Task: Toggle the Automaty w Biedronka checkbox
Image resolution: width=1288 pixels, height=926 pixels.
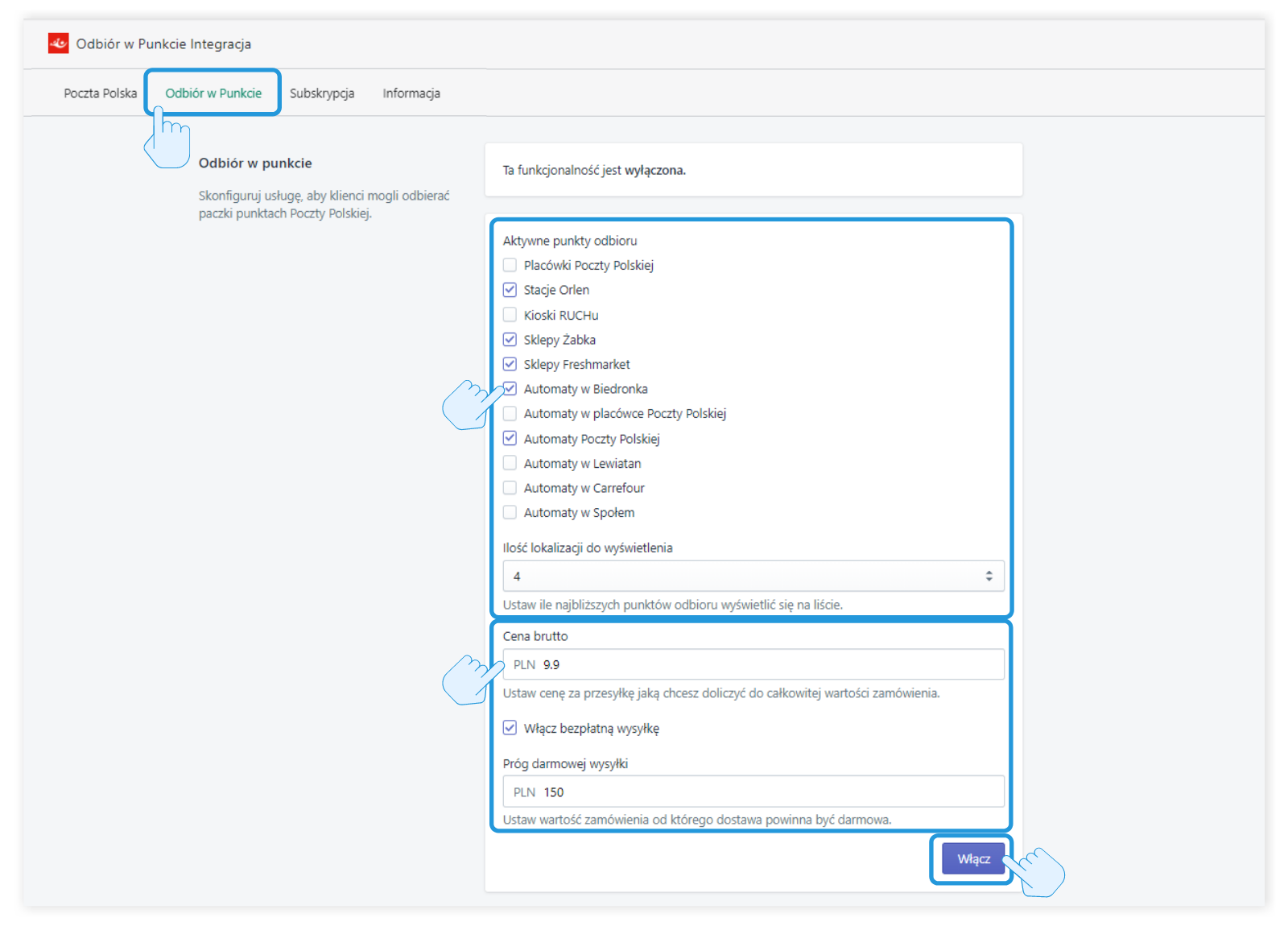Action: (x=510, y=389)
